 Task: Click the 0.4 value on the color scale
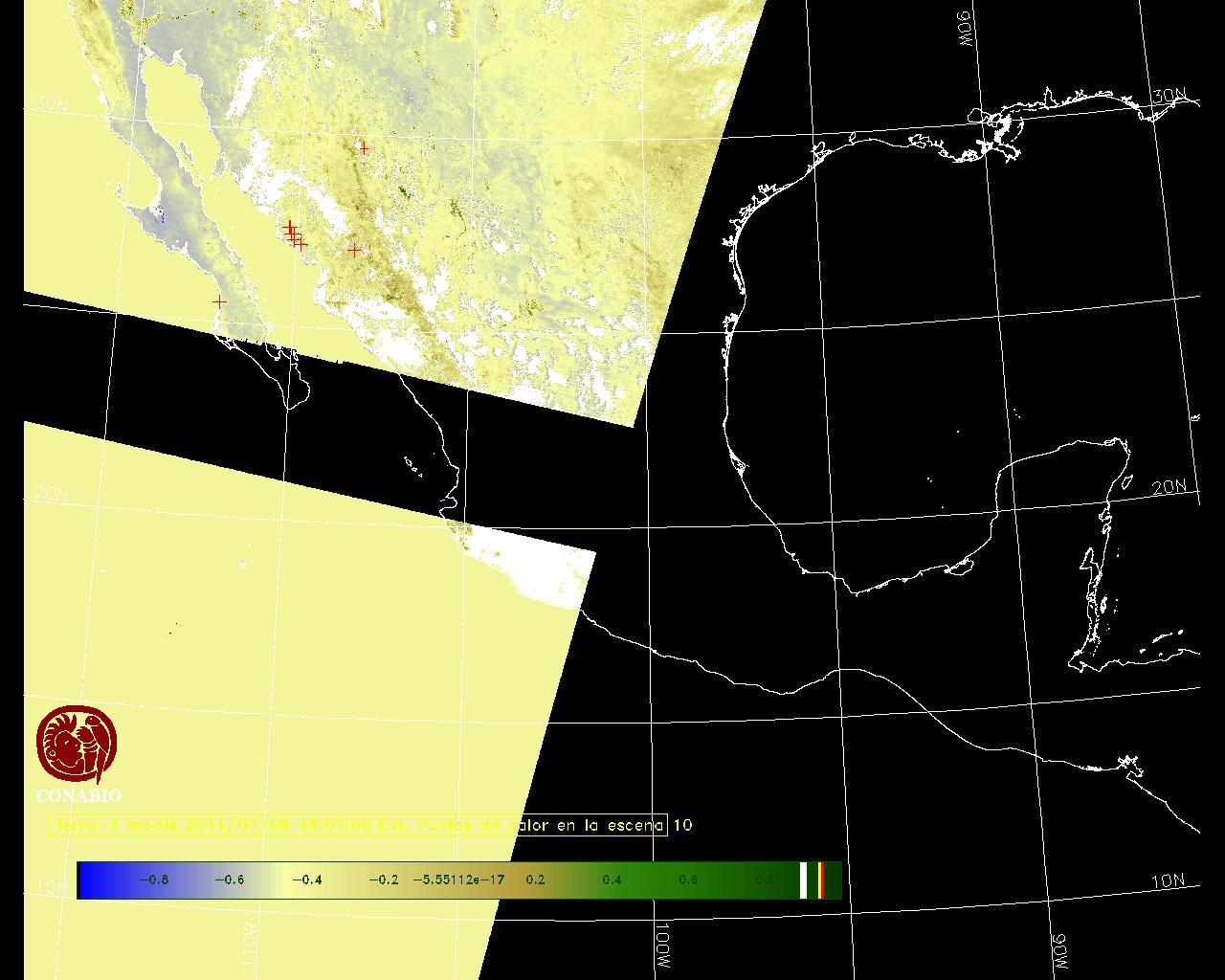click(x=612, y=880)
